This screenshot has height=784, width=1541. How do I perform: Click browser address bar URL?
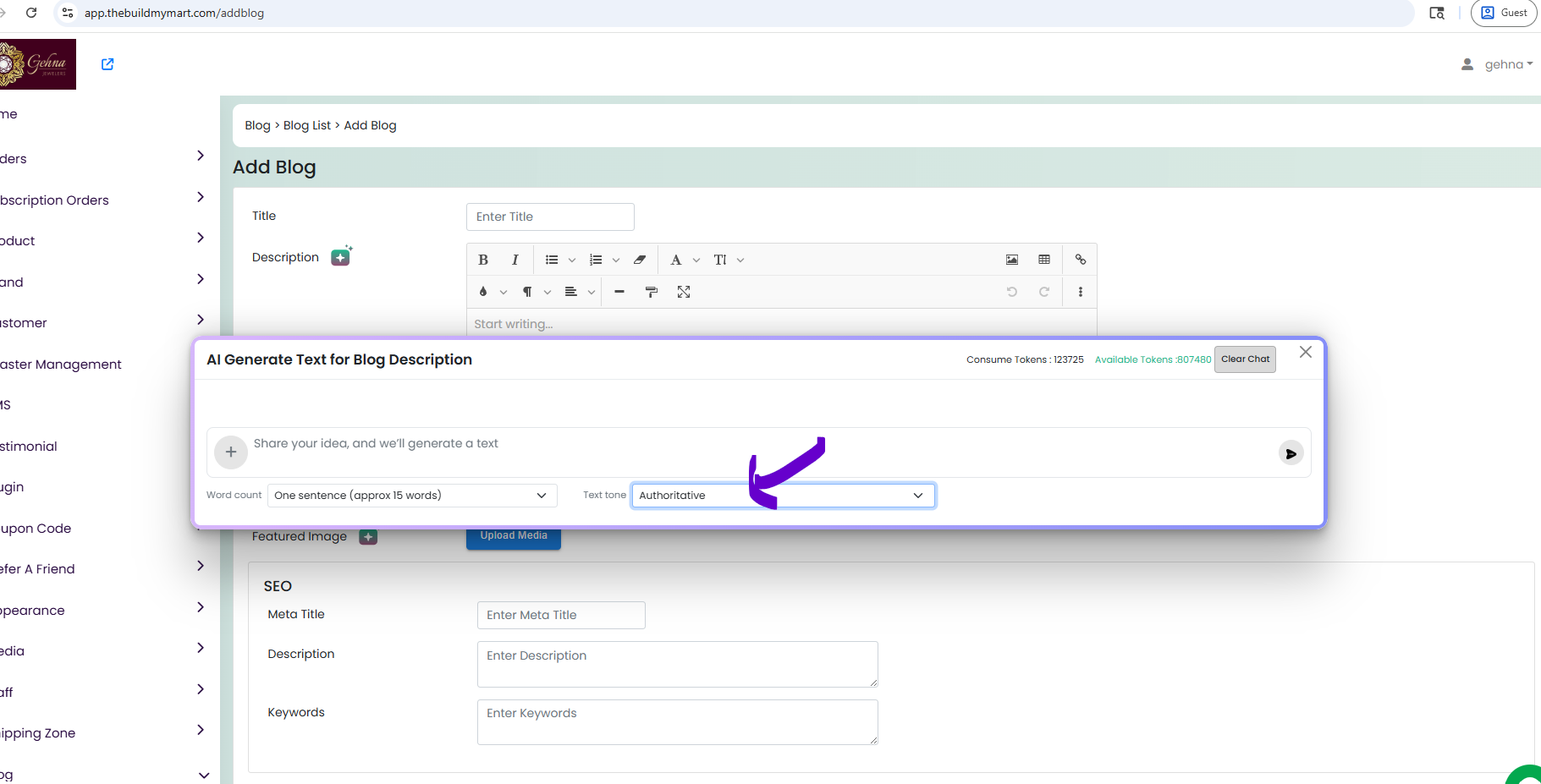click(x=173, y=13)
